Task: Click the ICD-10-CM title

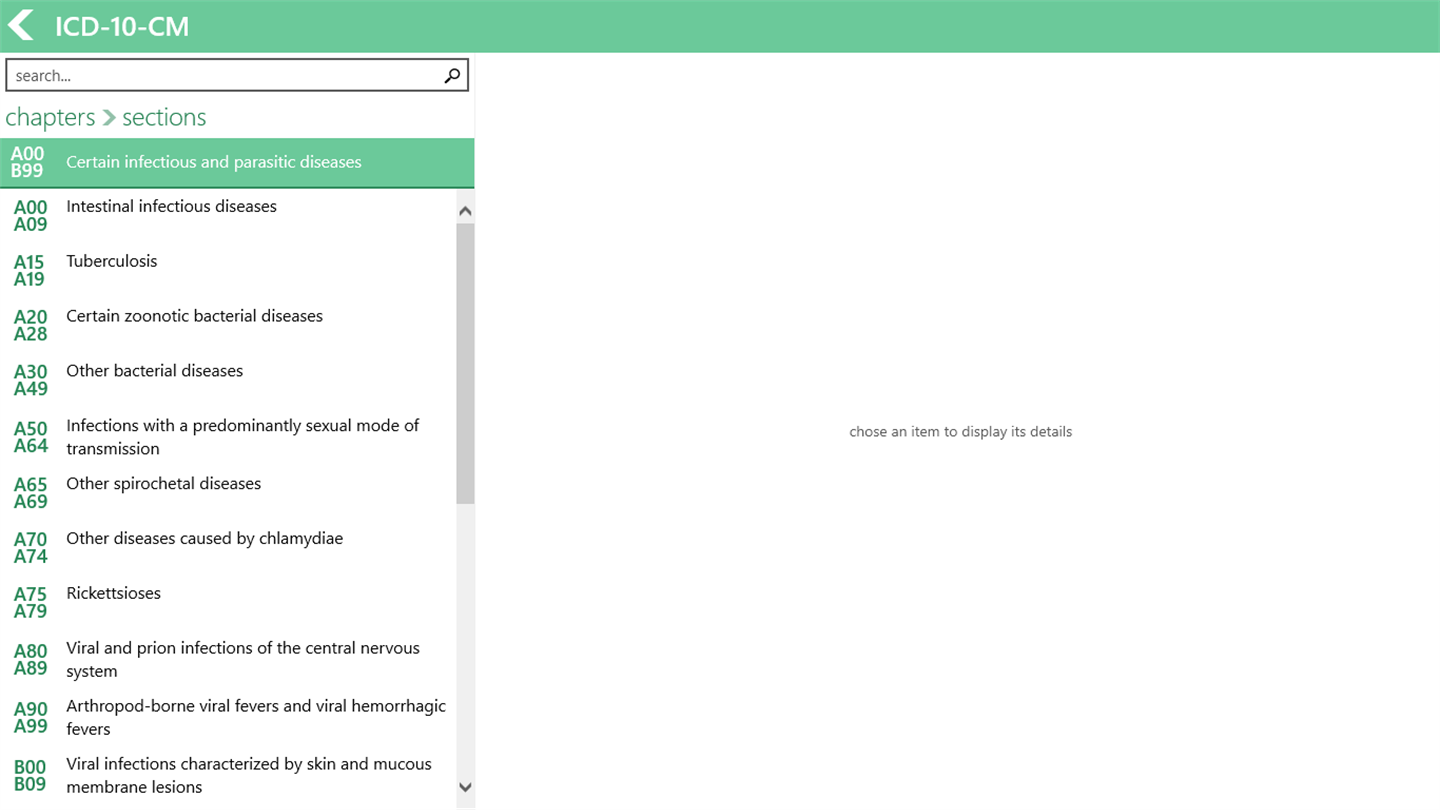Action: tap(122, 26)
